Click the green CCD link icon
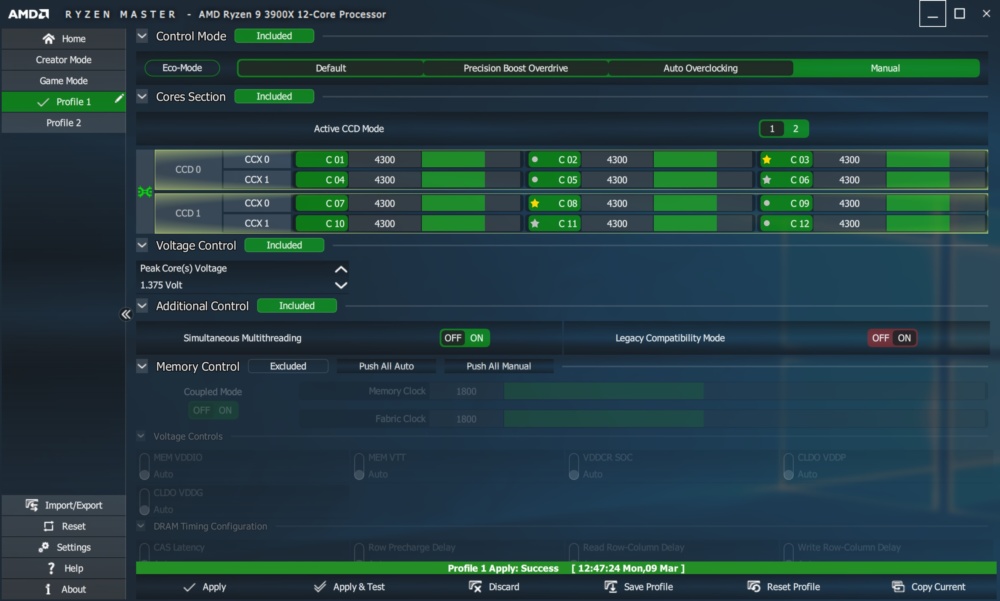1000x601 pixels. (145, 191)
